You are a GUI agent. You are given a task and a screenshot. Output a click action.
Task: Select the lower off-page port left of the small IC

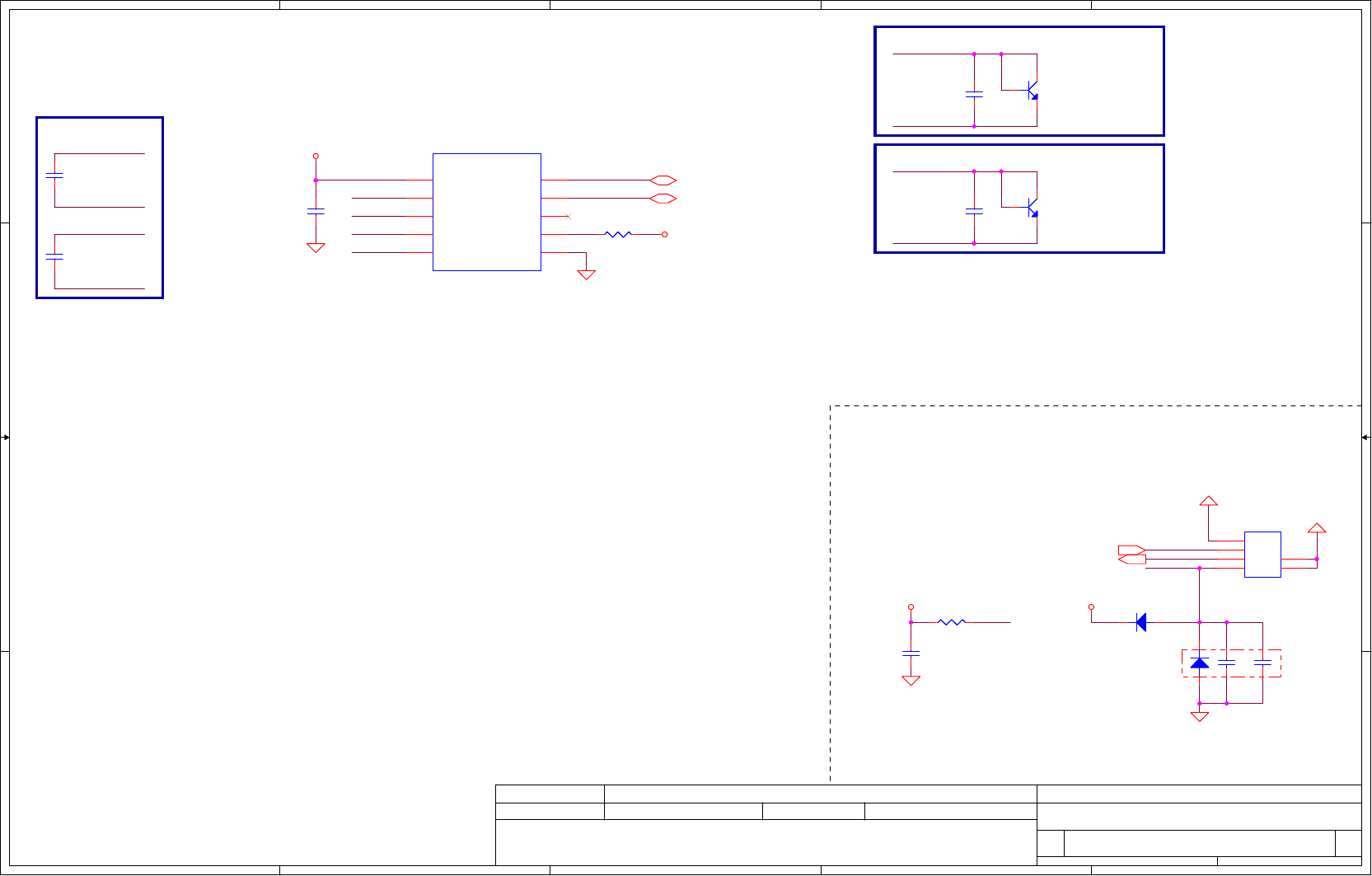(1132, 560)
